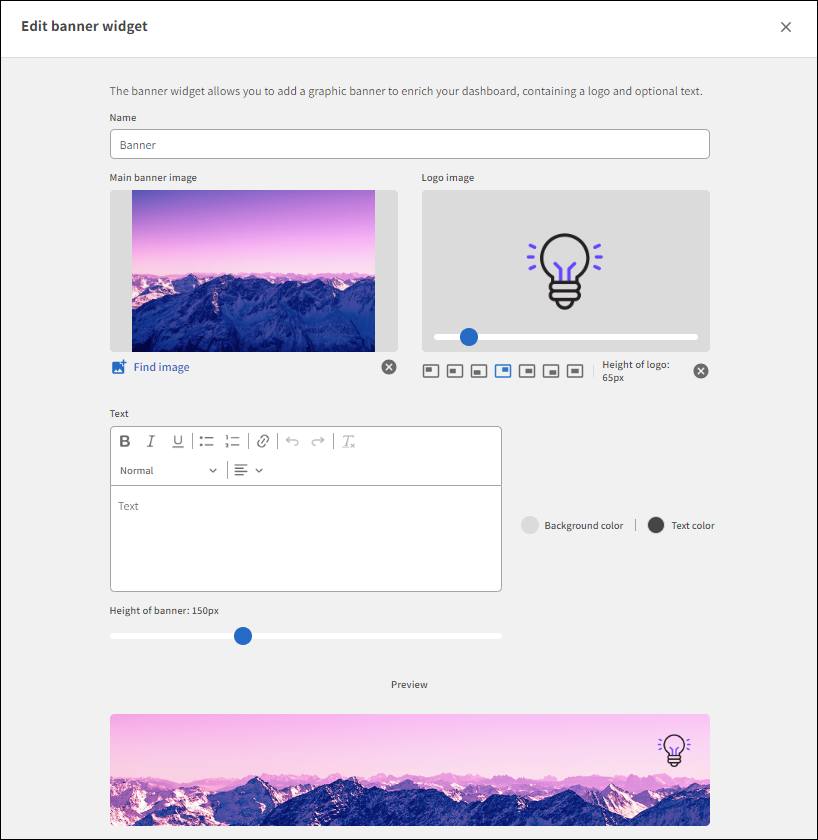818x840 pixels.
Task: Position logo at top left
Action: [x=431, y=371]
